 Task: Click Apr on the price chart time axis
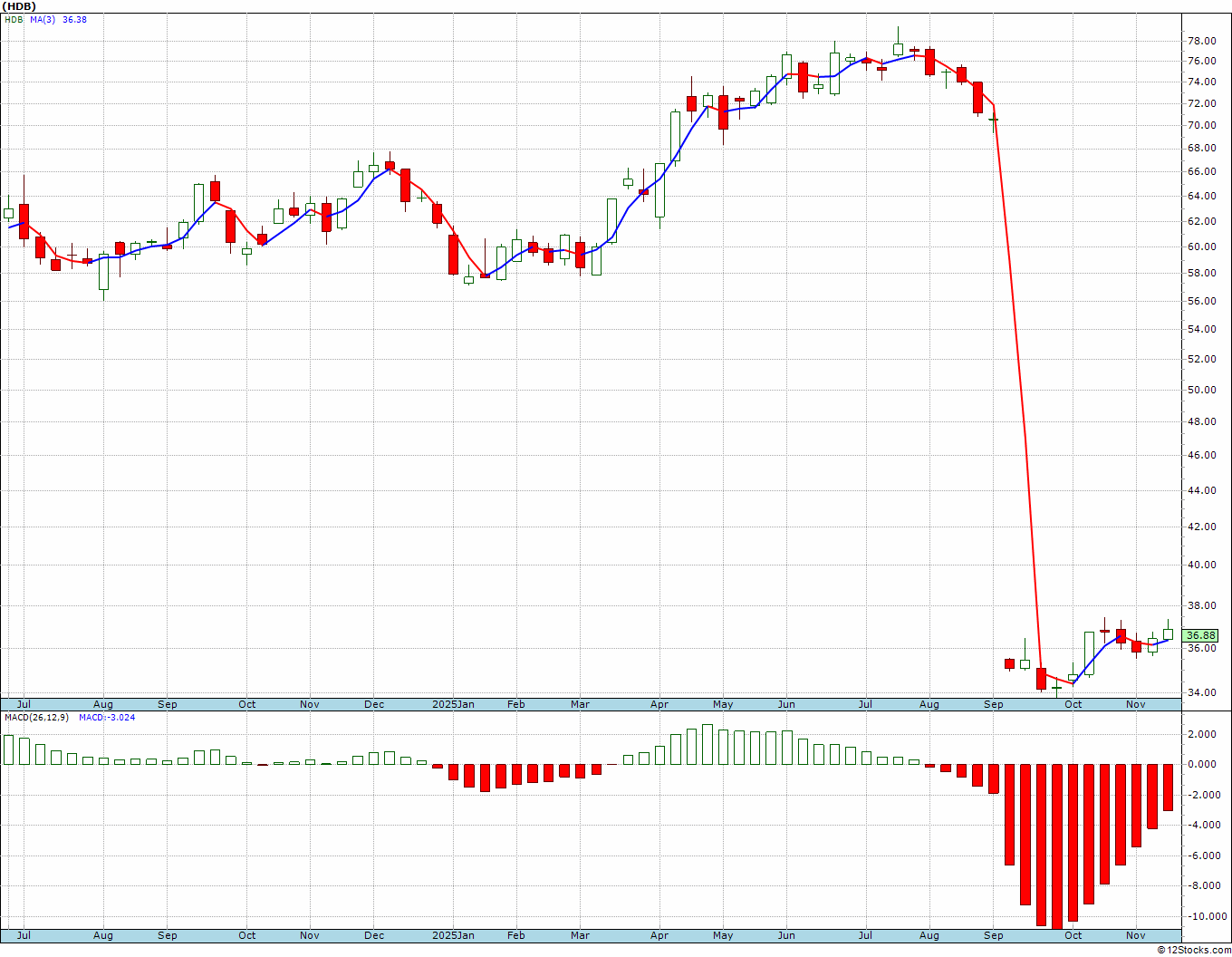click(x=659, y=704)
